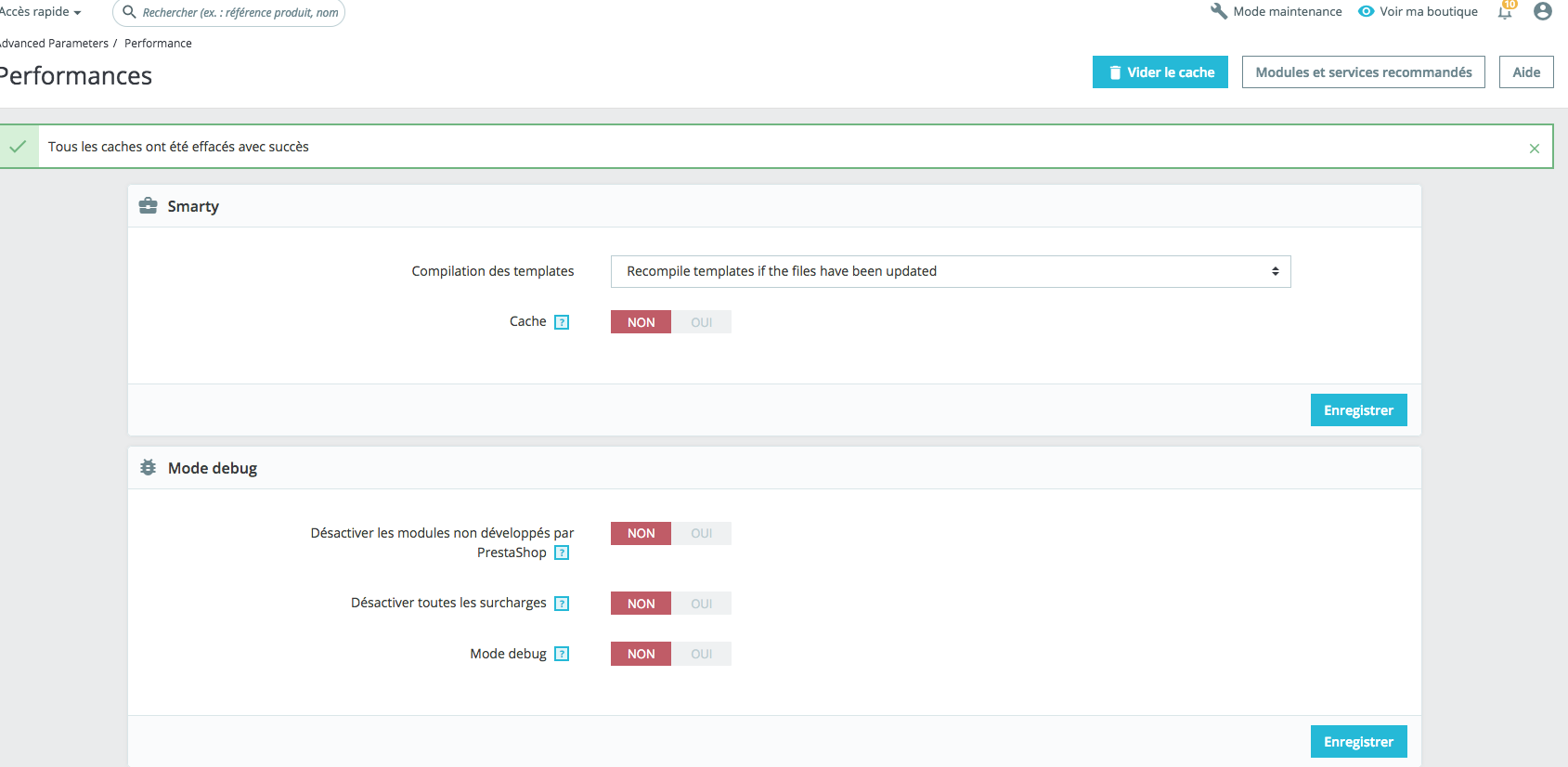
Task: Set Désactiver les modules non développés to NON
Action: pos(641,533)
